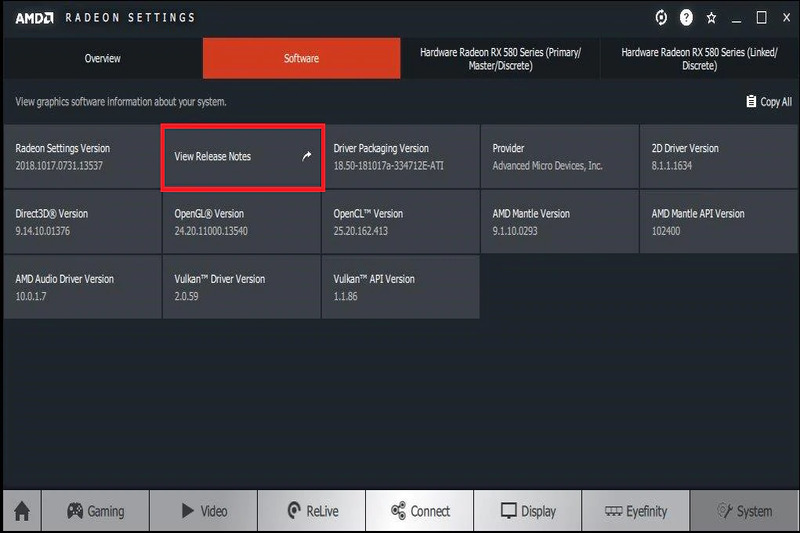
Task: Open the Connect section
Action: coord(420,511)
